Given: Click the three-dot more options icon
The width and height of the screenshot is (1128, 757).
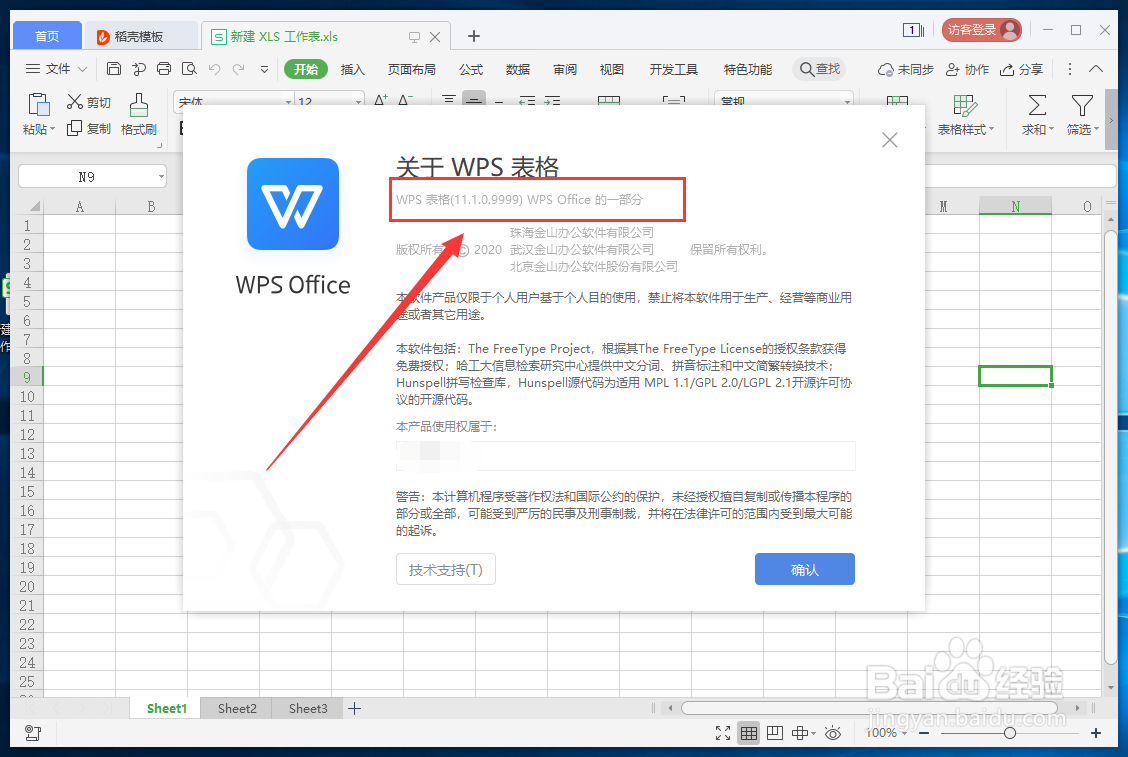Looking at the screenshot, I should 1070,69.
